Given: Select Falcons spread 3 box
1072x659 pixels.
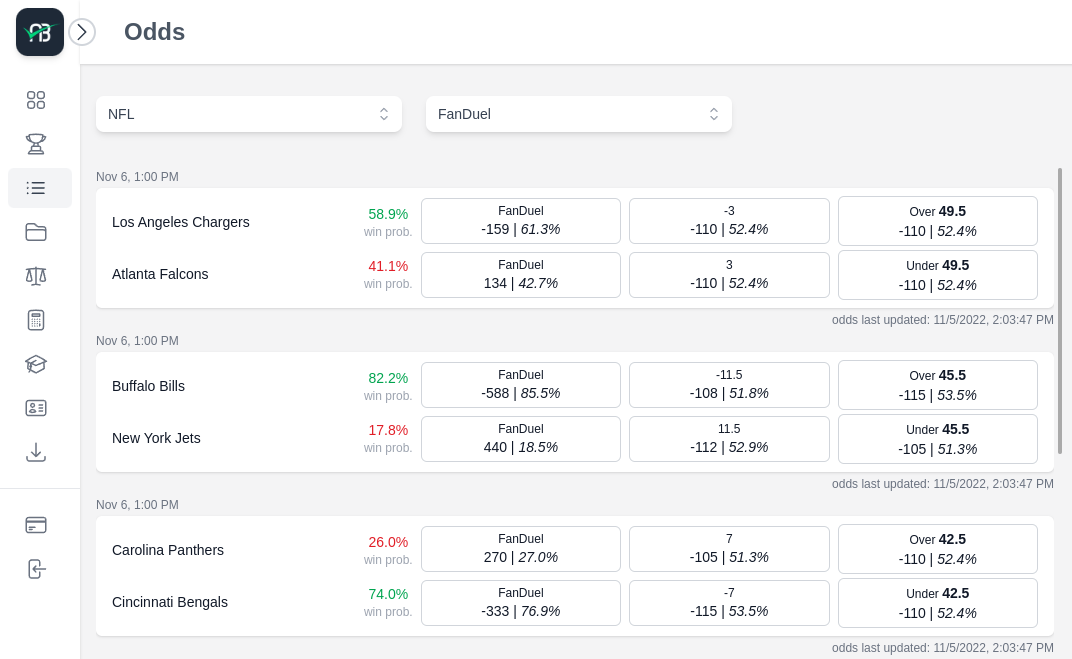Looking at the screenshot, I should pyautogui.click(x=729, y=275).
